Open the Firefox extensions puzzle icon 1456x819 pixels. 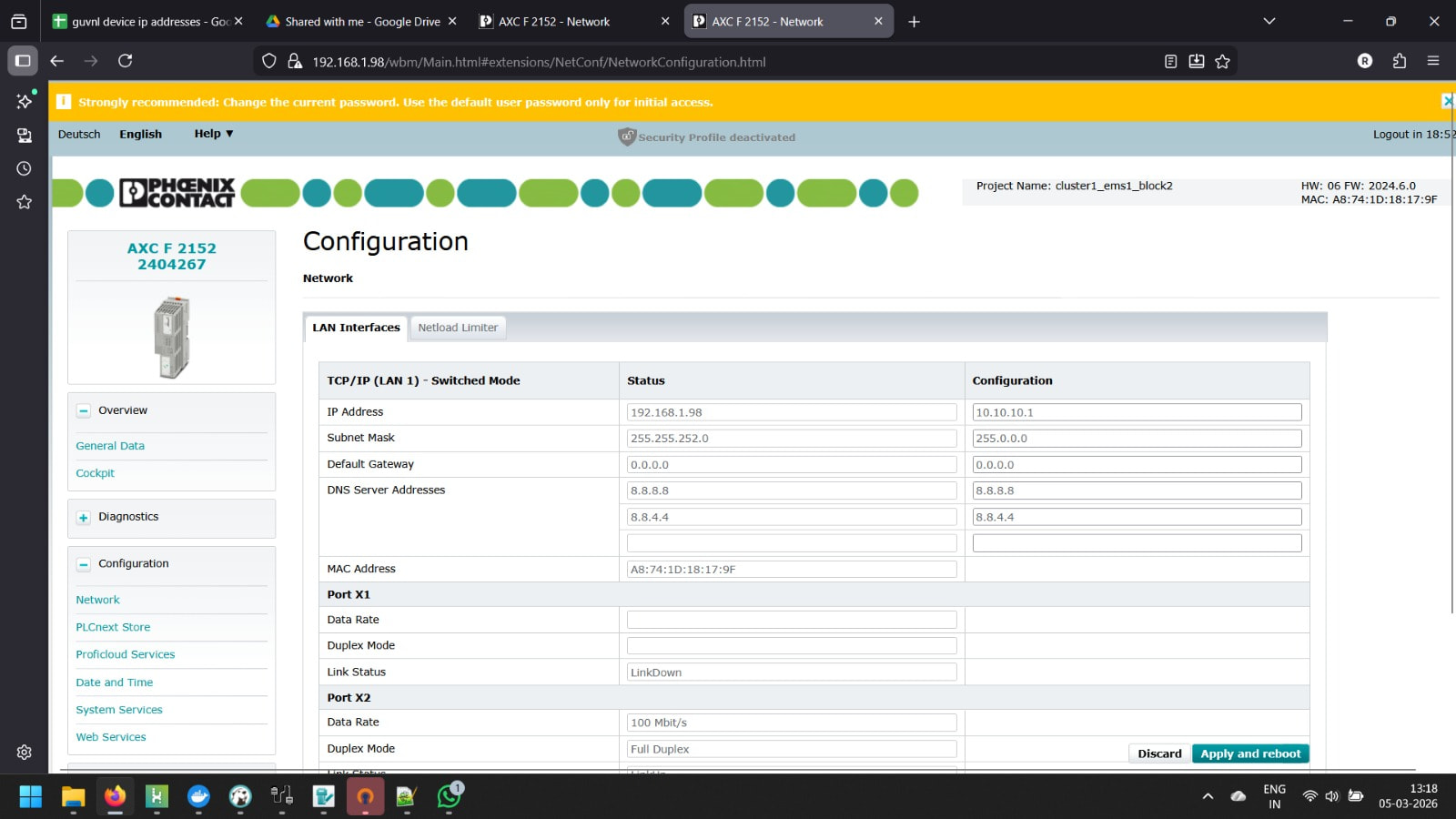pyautogui.click(x=1400, y=61)
